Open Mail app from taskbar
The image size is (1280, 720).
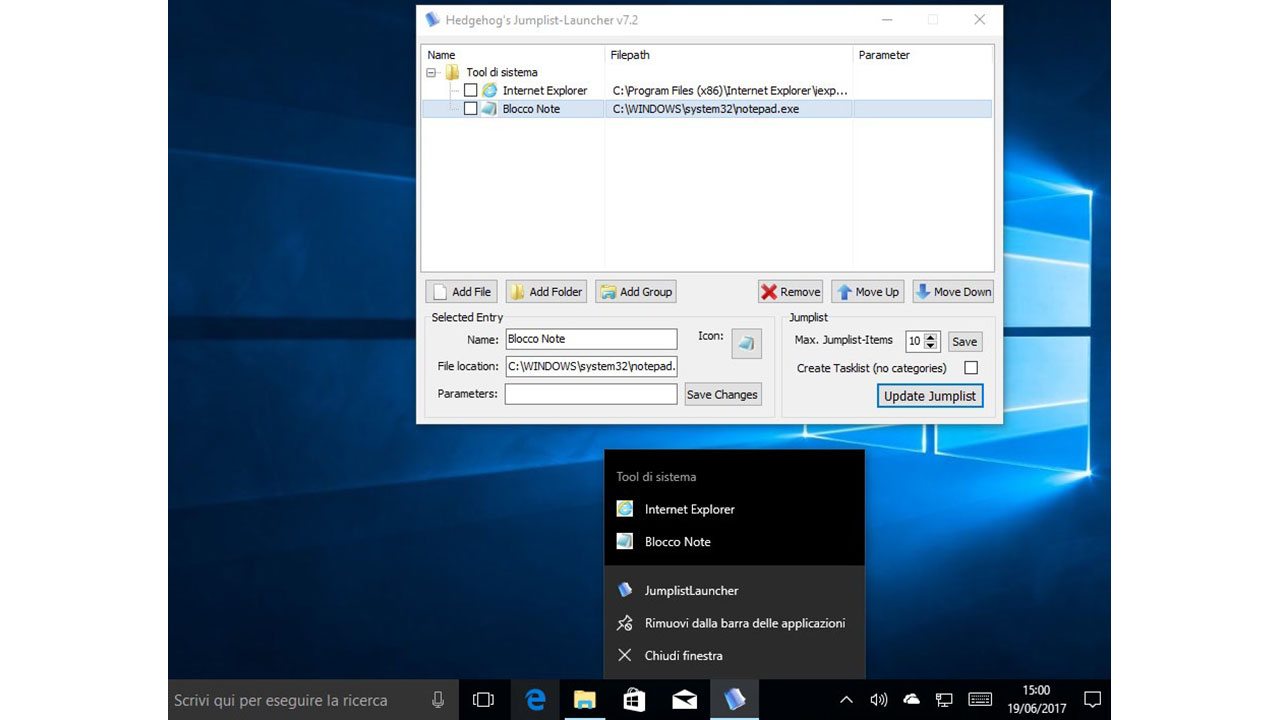click(x=684, y=700)
